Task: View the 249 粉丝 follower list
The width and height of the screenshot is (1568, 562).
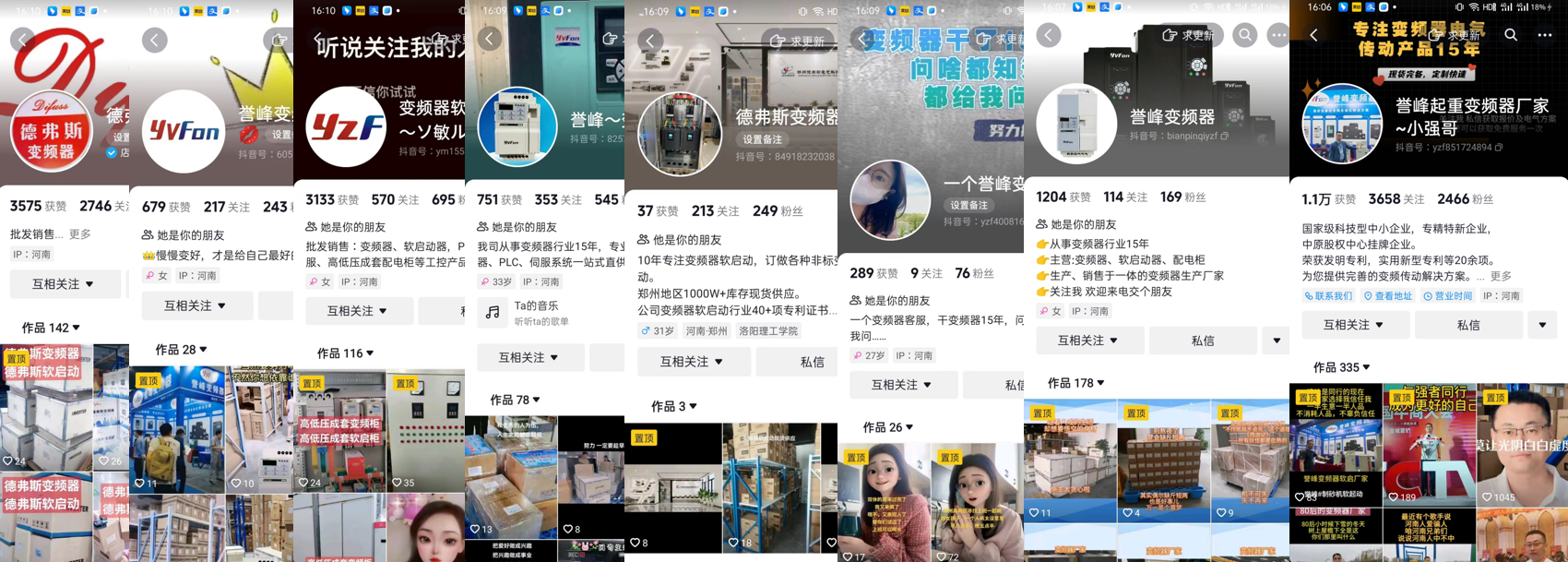Action: coord(778,211)
